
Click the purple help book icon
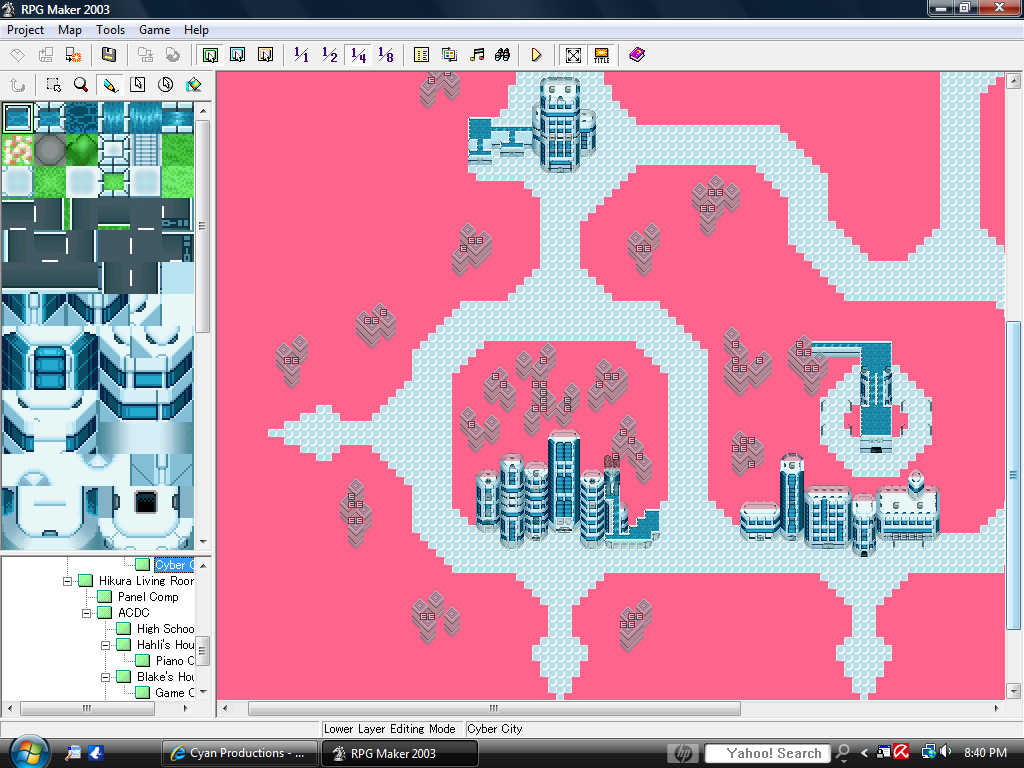pyautogui.click(x=637, y=55)
